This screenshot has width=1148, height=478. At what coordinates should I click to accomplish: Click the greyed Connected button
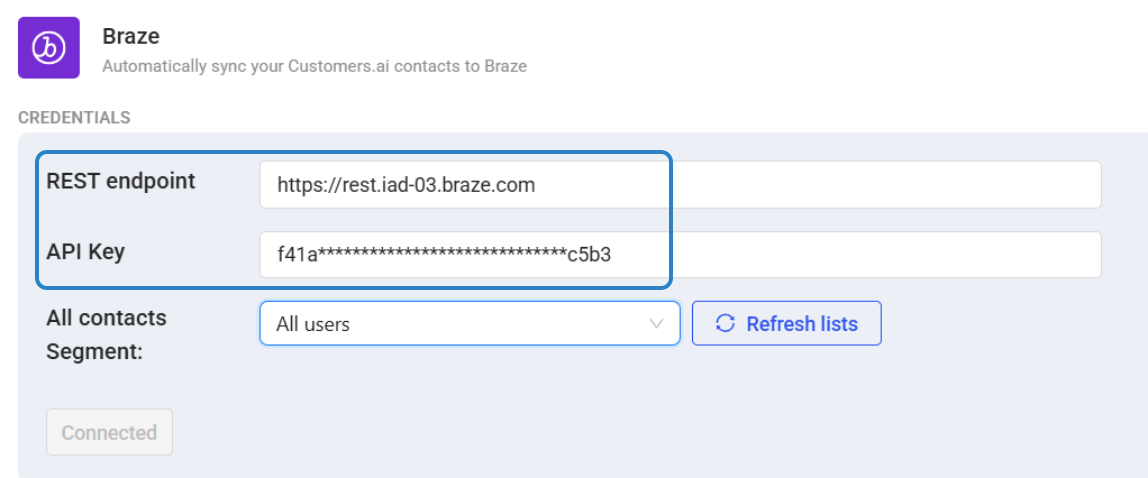tap(109, 433)
